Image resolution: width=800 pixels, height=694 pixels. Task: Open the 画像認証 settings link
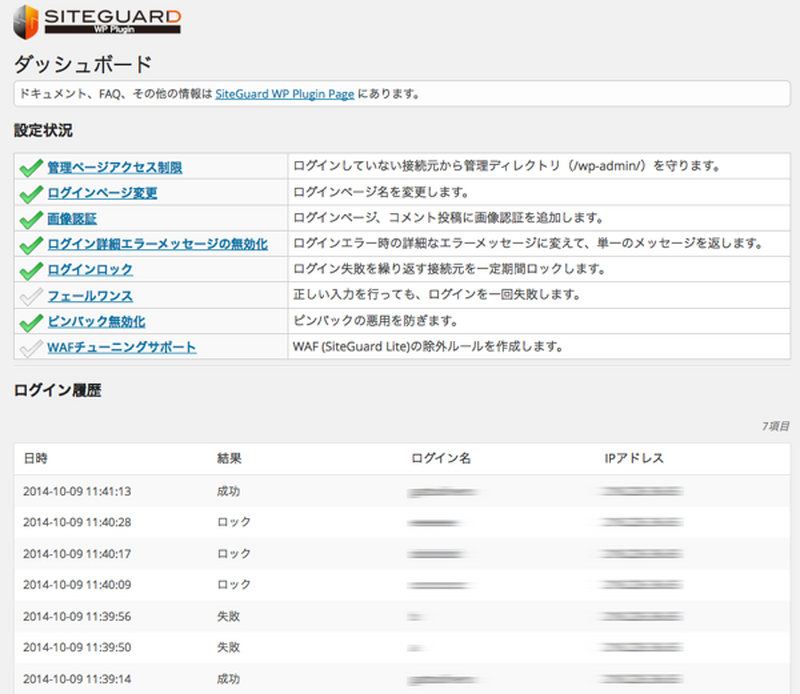coord(72,219)
